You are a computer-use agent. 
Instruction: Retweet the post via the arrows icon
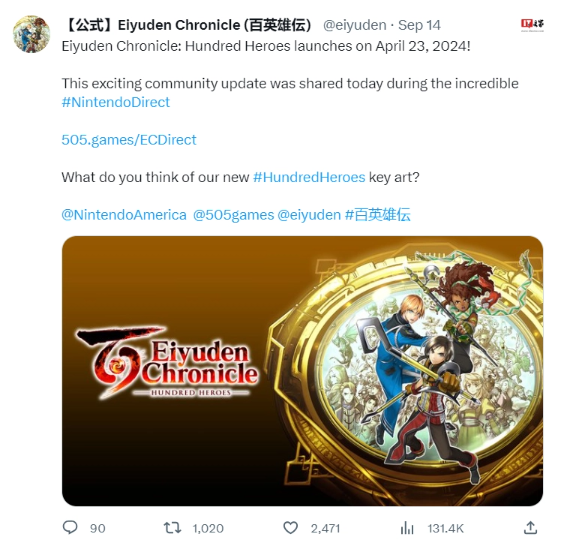172,528
